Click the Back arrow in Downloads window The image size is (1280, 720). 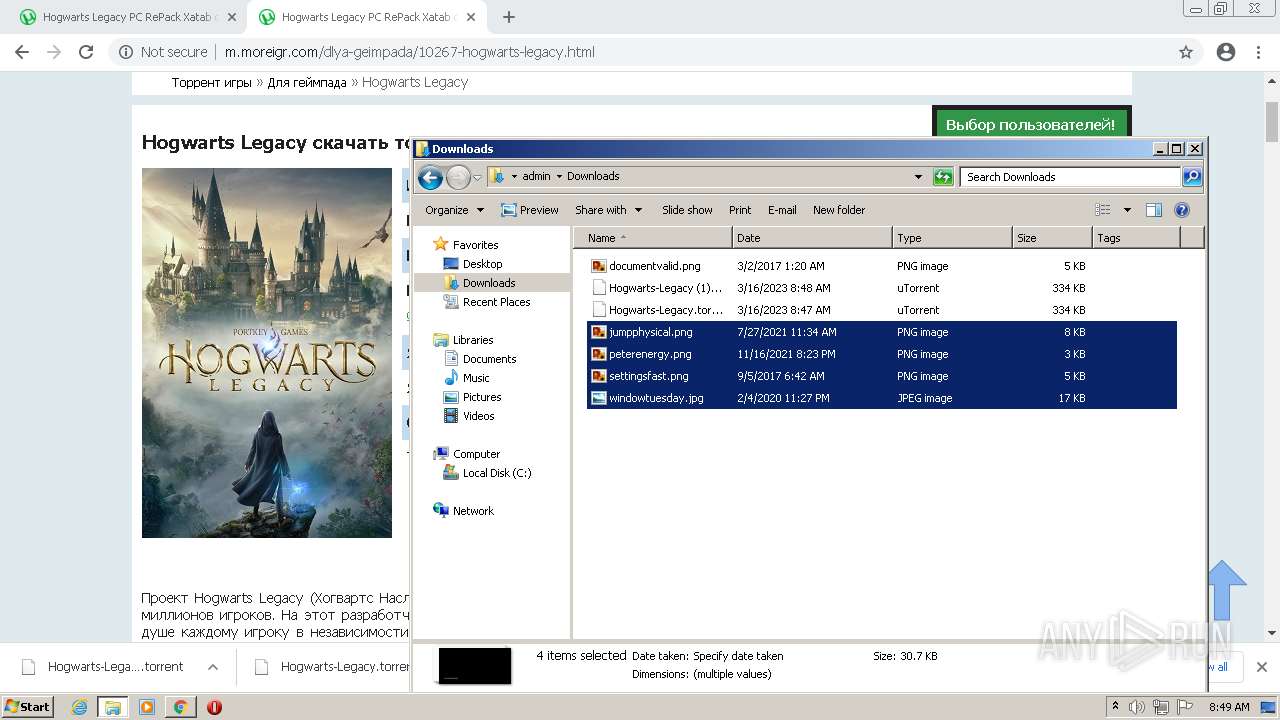coord(430,178)
